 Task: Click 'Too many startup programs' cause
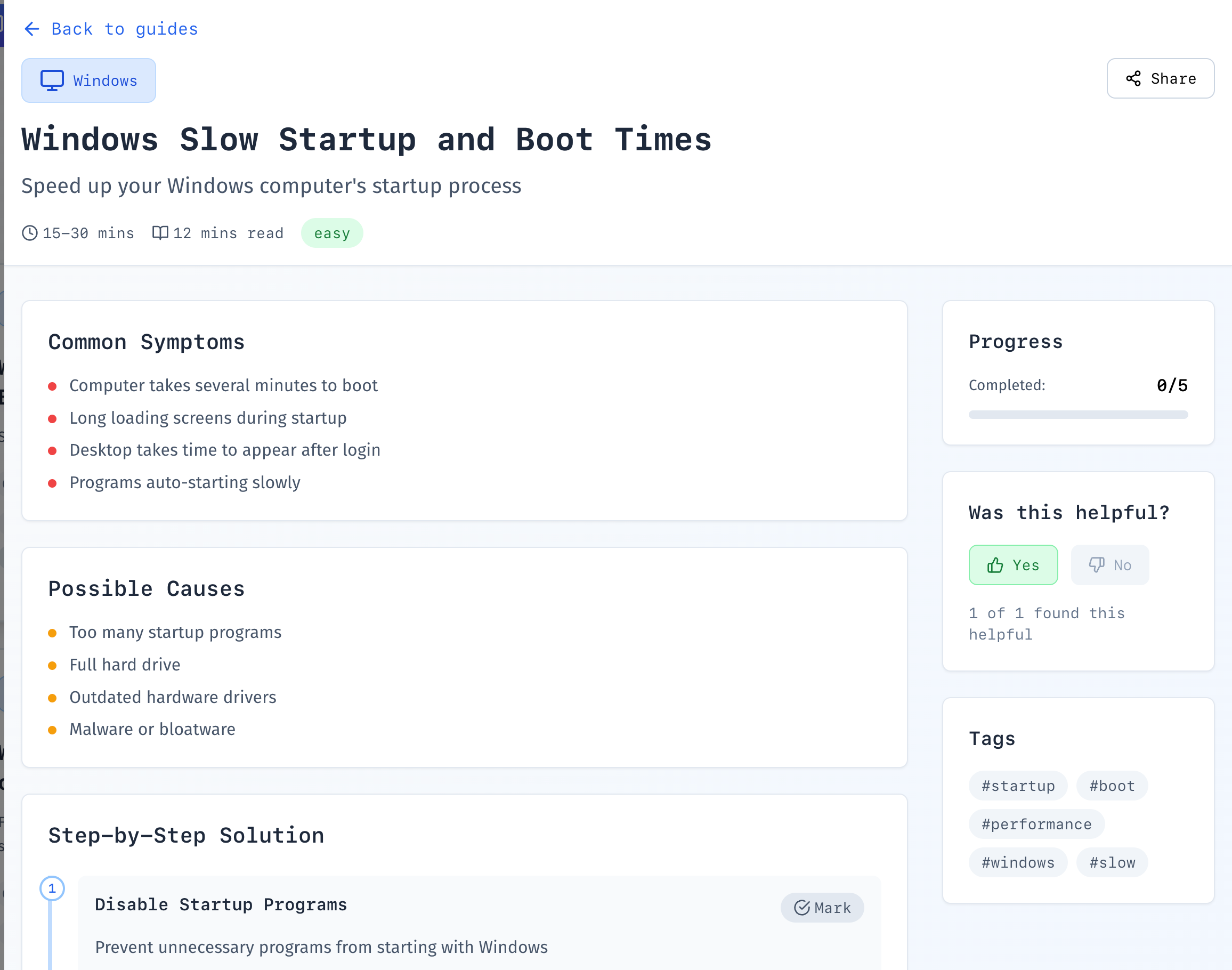click(175, 632)
